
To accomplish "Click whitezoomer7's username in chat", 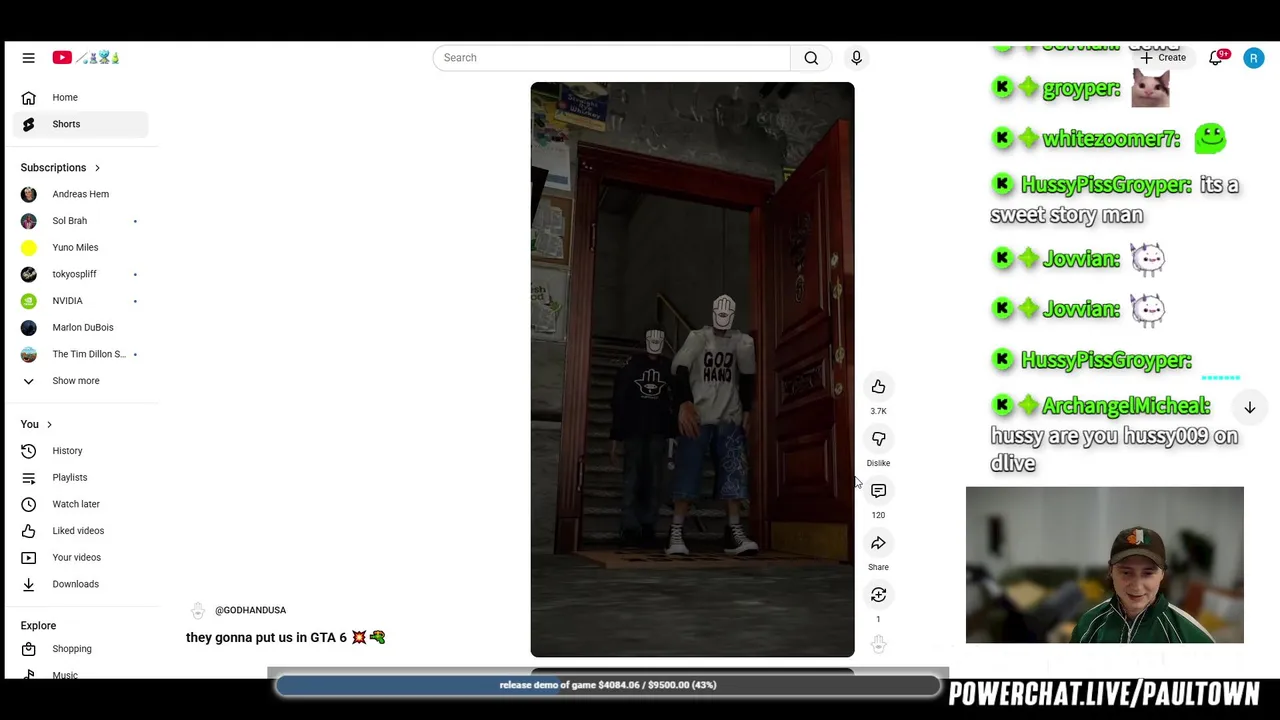I will (x=1112, y=139).
